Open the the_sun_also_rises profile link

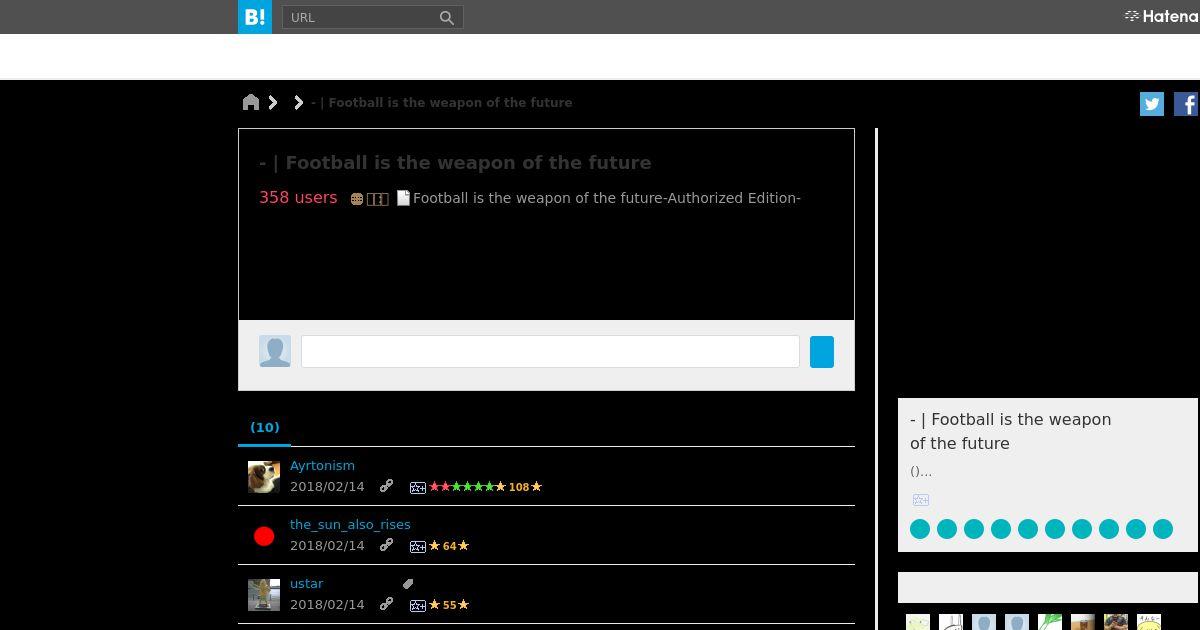350,524
